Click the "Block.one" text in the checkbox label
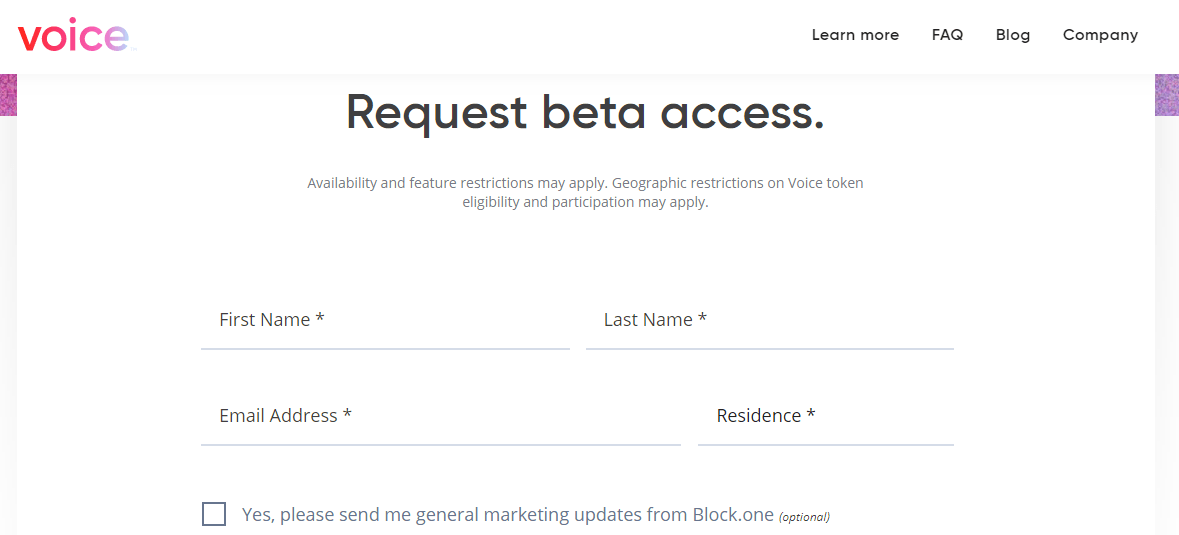Viewport: 1179px width, 535px height. tap(733, 515)
